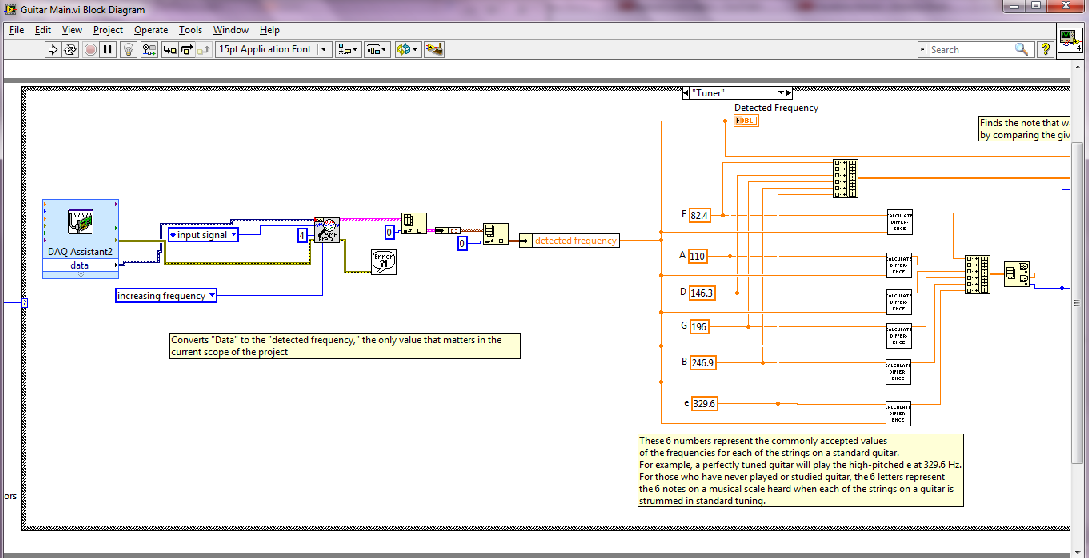Open the View menu
This screenshot has width=1089, height=558.
[x=72, y=30]
